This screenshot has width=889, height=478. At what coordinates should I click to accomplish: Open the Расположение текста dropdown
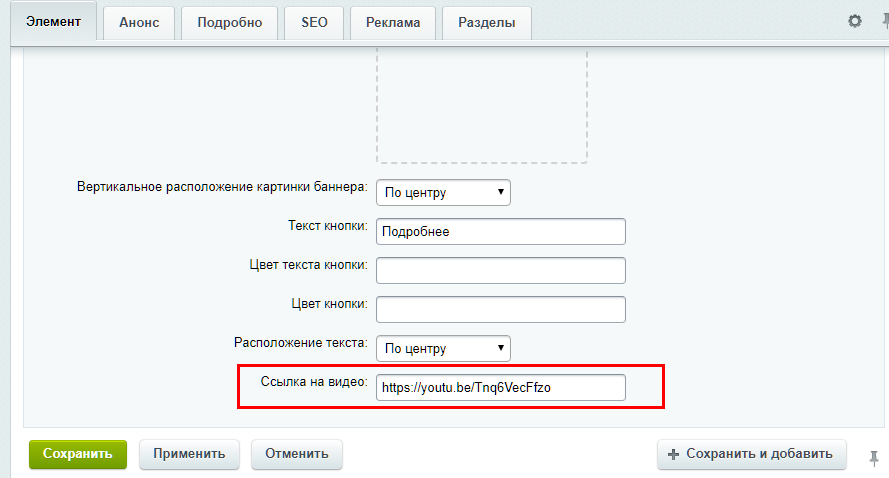(x=443, y=348)
